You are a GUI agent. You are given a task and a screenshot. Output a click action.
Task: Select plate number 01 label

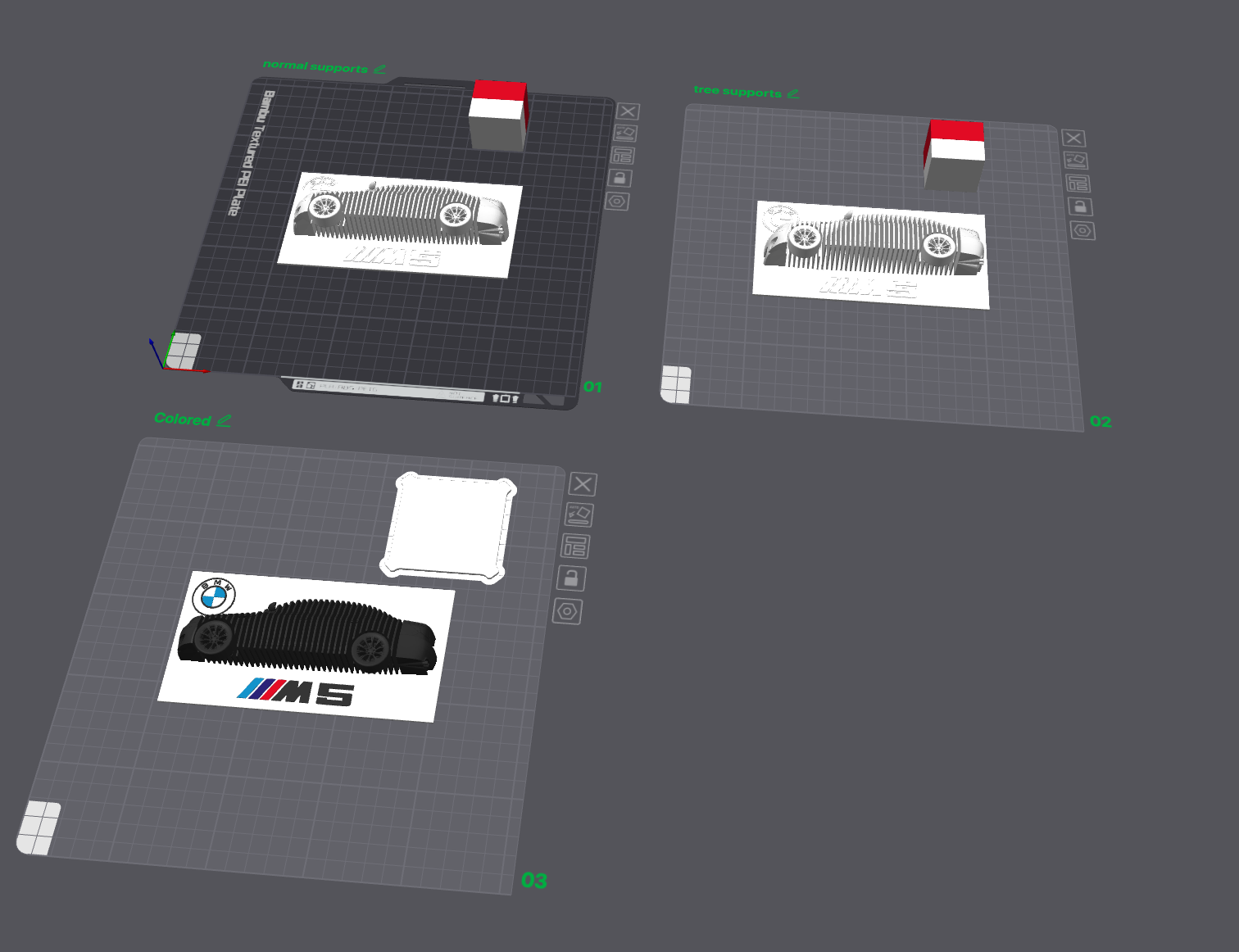592,387
